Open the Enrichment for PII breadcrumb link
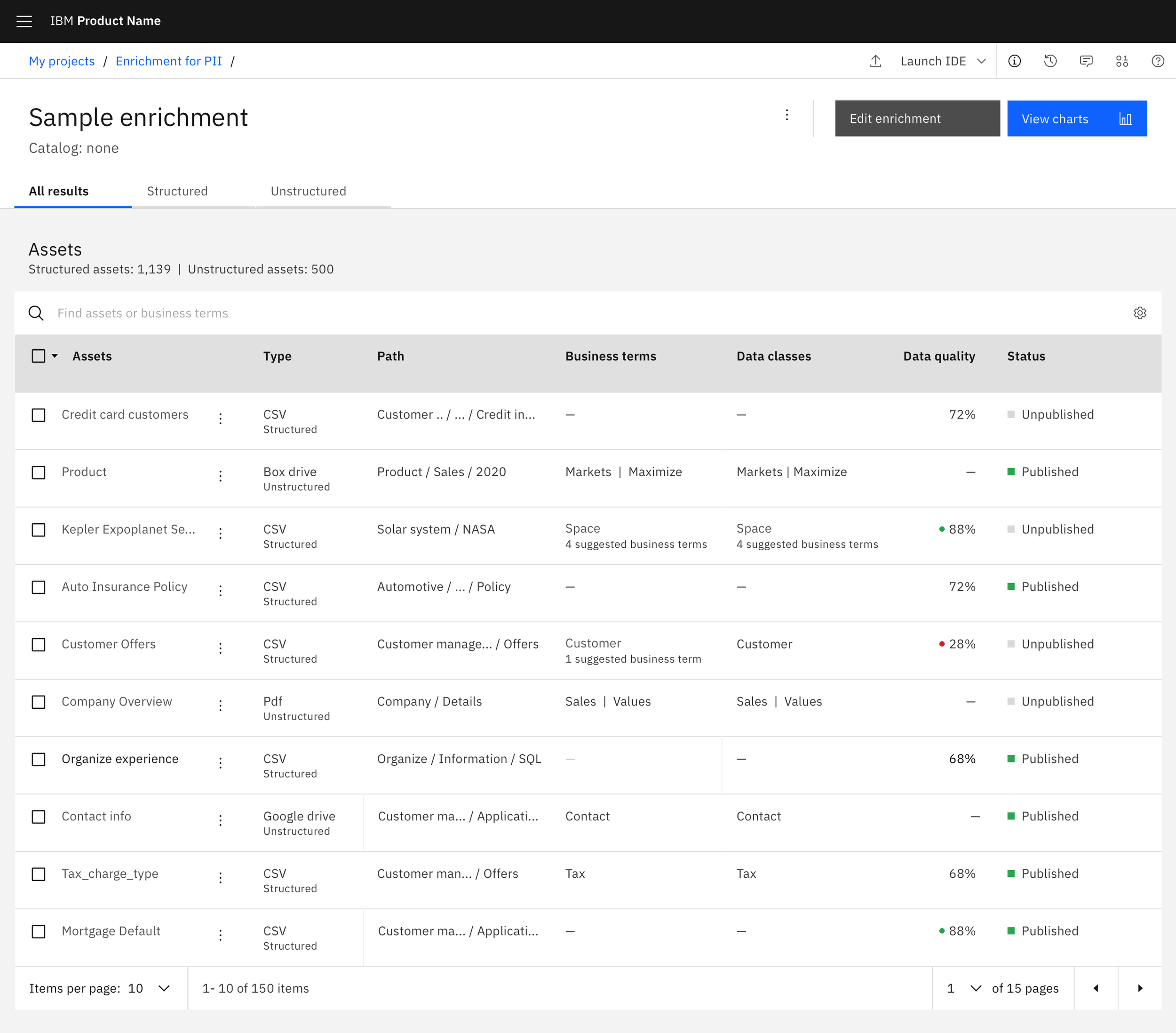Image resolution: width=1176 pixels, height=1033 pixels. pos(168,62)
